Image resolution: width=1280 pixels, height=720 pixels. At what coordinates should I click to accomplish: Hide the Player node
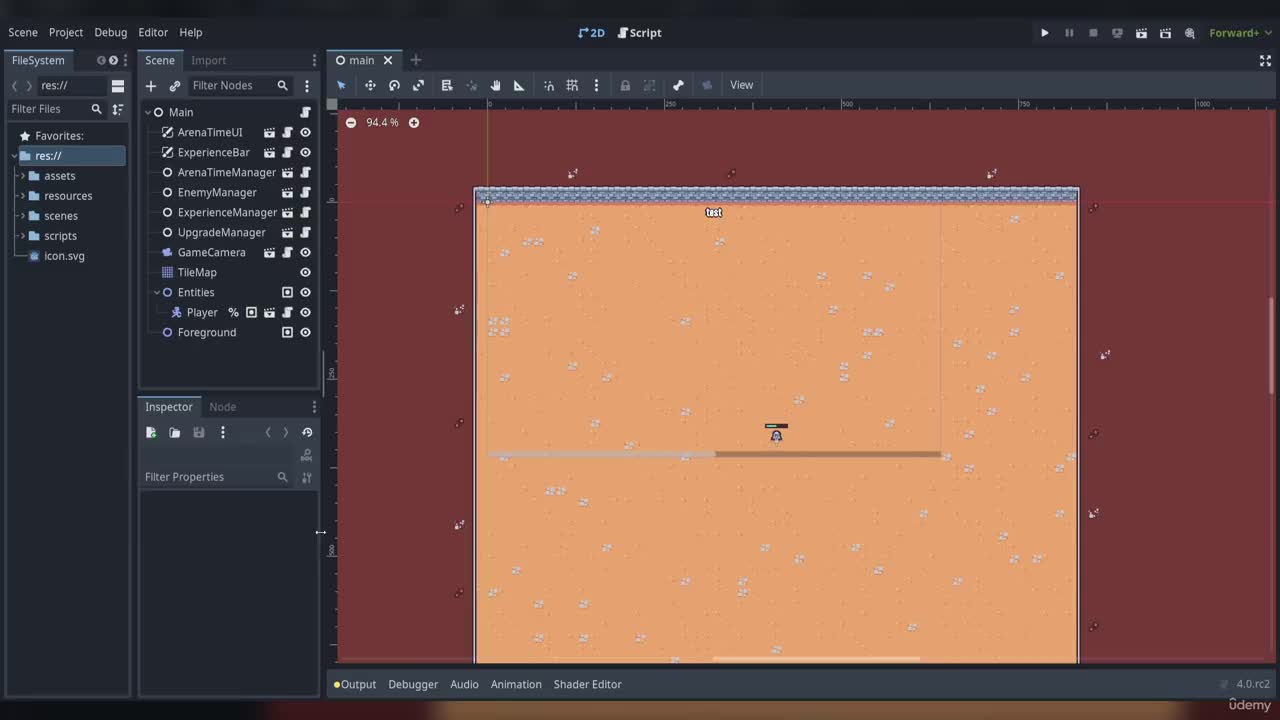pos(305,312)
